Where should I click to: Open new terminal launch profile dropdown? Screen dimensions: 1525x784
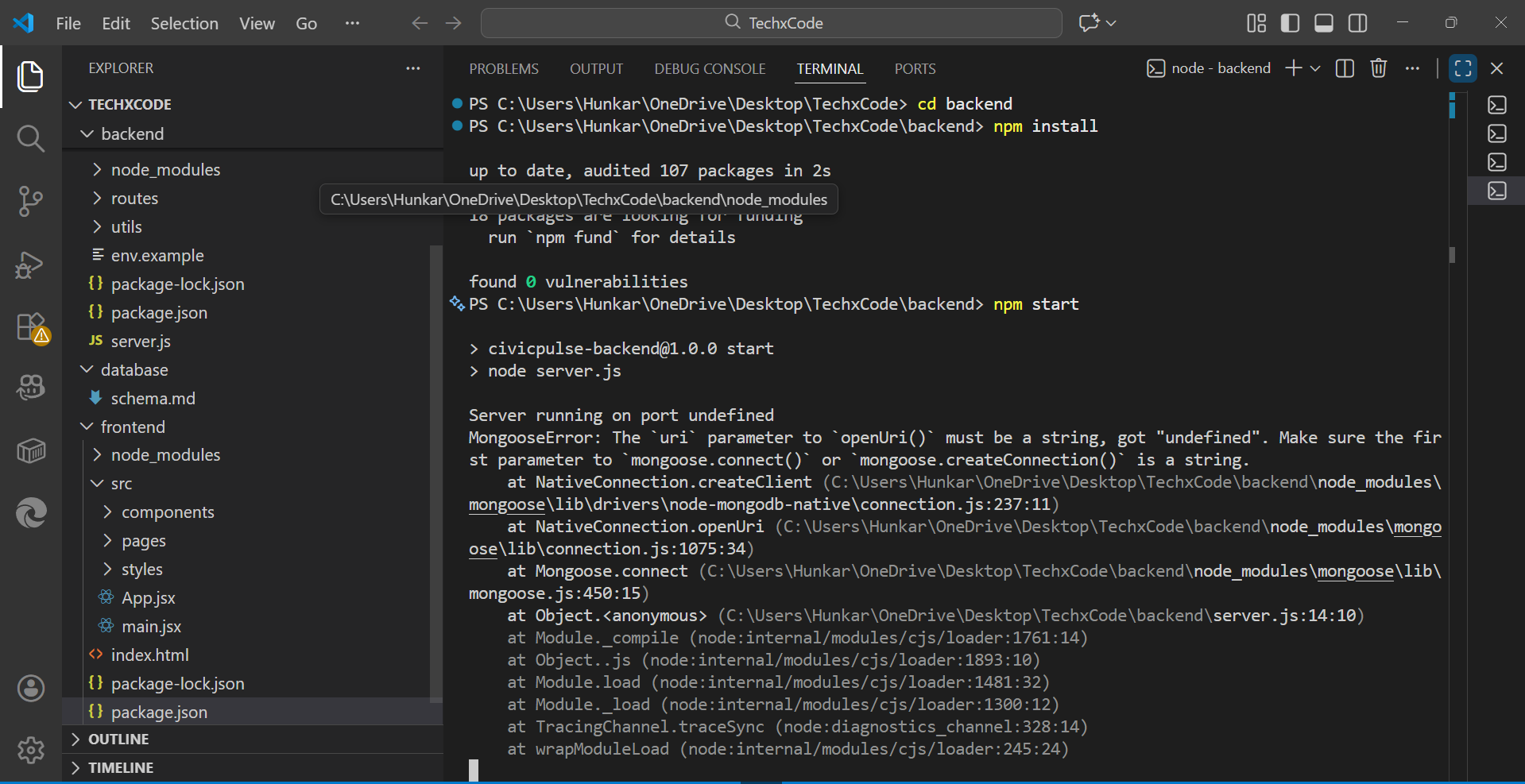pyautogui.click(x=1315, y=68)
